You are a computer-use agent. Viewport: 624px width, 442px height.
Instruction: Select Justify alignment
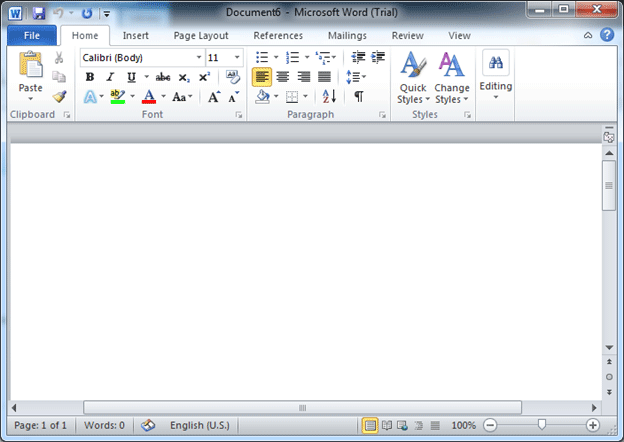[x=325, y=77]
